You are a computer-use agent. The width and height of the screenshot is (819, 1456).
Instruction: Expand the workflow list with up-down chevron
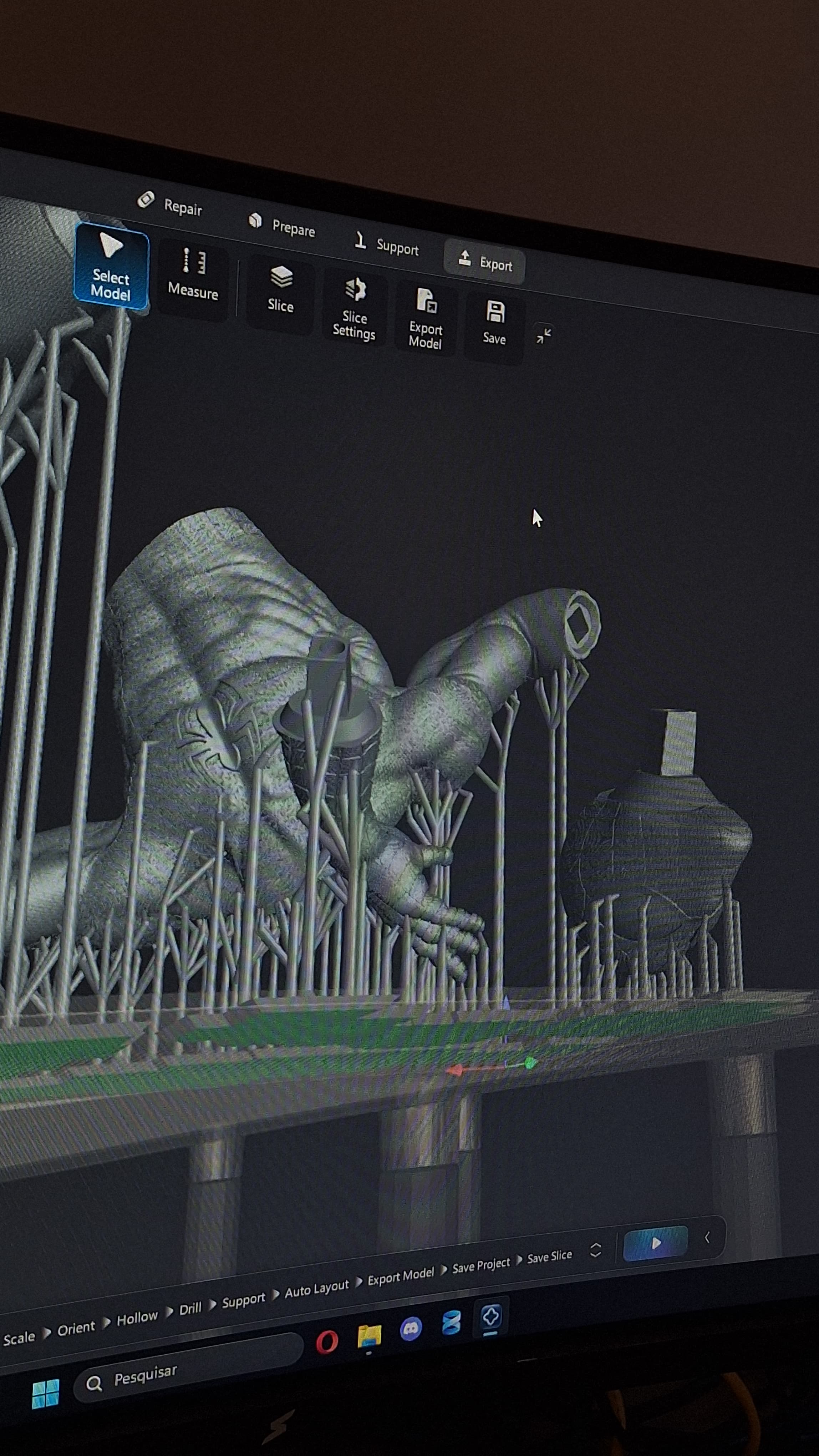click(x=595, y=1249)
